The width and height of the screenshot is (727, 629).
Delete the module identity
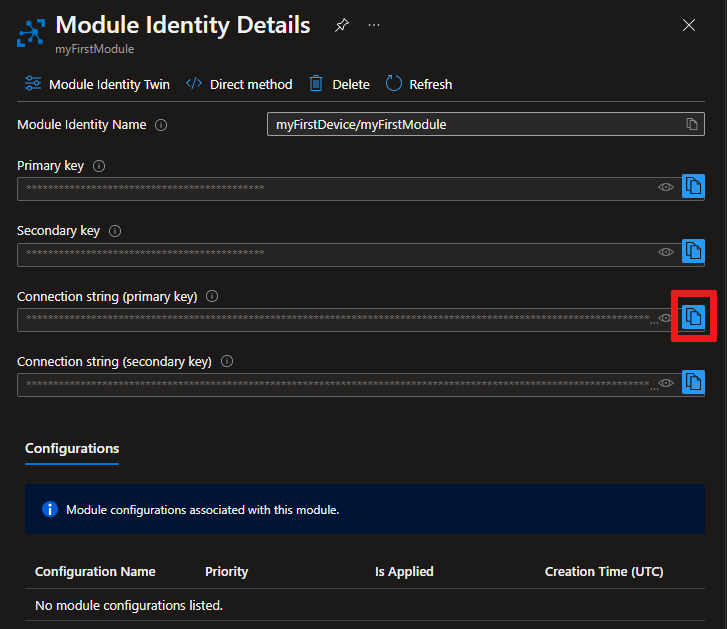coord(339,84)
